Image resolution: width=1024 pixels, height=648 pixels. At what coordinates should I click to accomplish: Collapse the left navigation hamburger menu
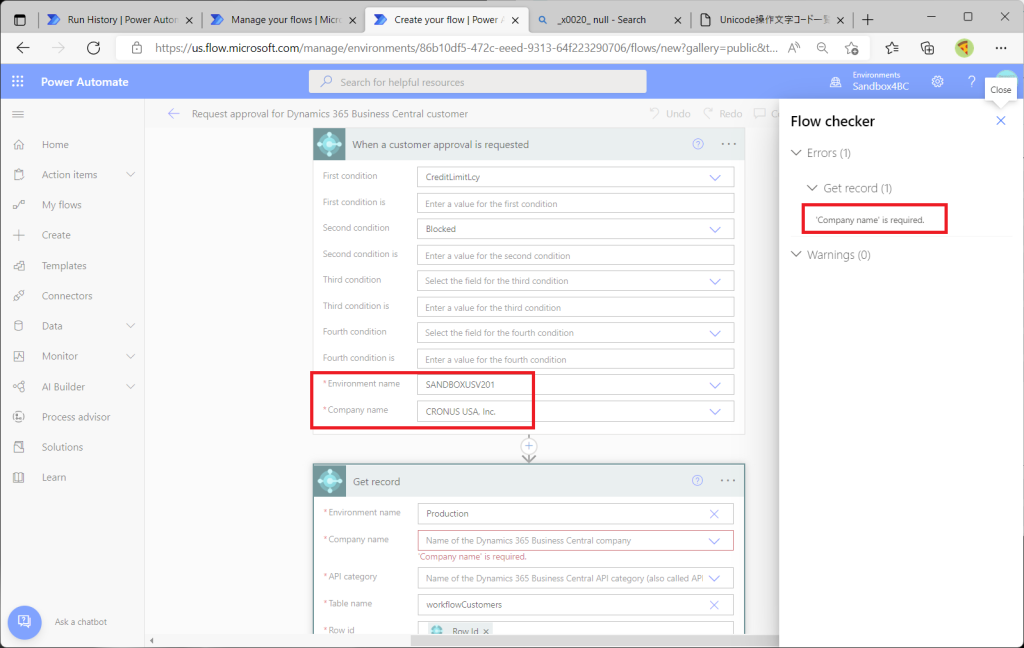pyautogui.click(x=18, y=114)
